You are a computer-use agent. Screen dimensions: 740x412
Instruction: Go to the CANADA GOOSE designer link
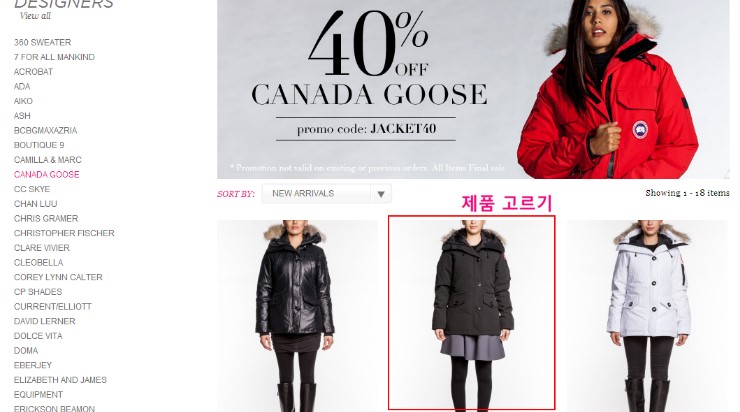pos(47,175)
